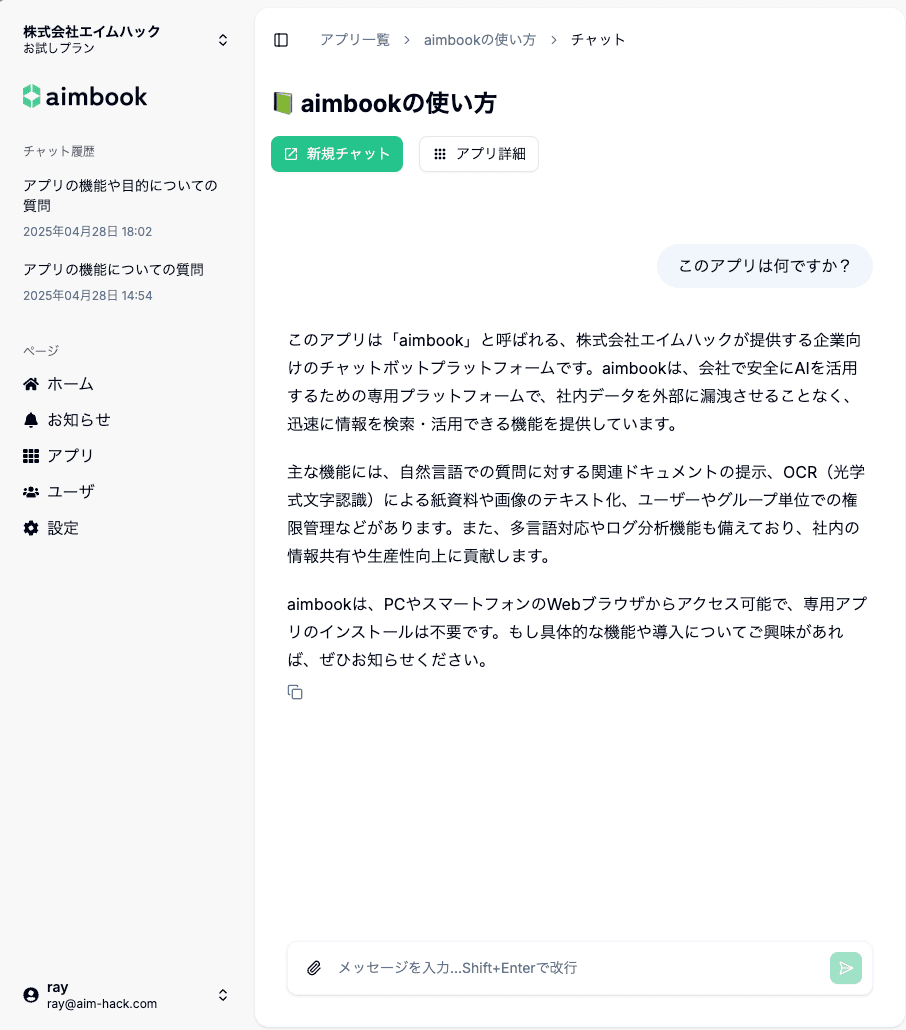Image resolution: width=906 pixels, height=1030 pixels.
Task: Expand the ray user account menu
Action: pos(223,995)
